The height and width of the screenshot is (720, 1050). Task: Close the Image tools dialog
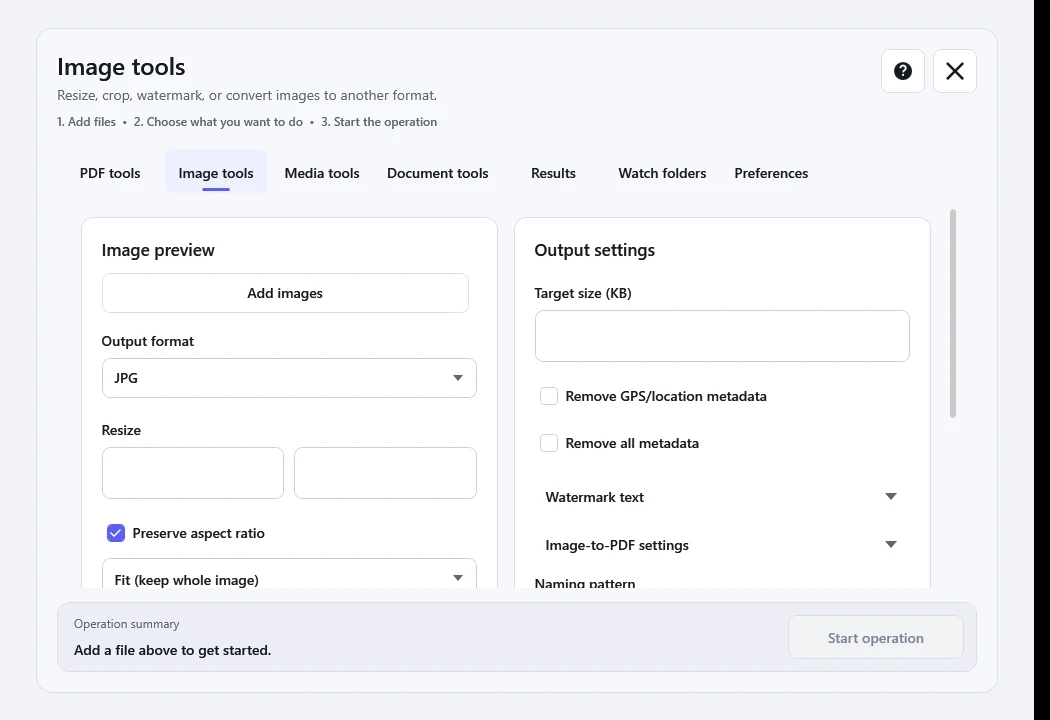[x=955, y=71]
